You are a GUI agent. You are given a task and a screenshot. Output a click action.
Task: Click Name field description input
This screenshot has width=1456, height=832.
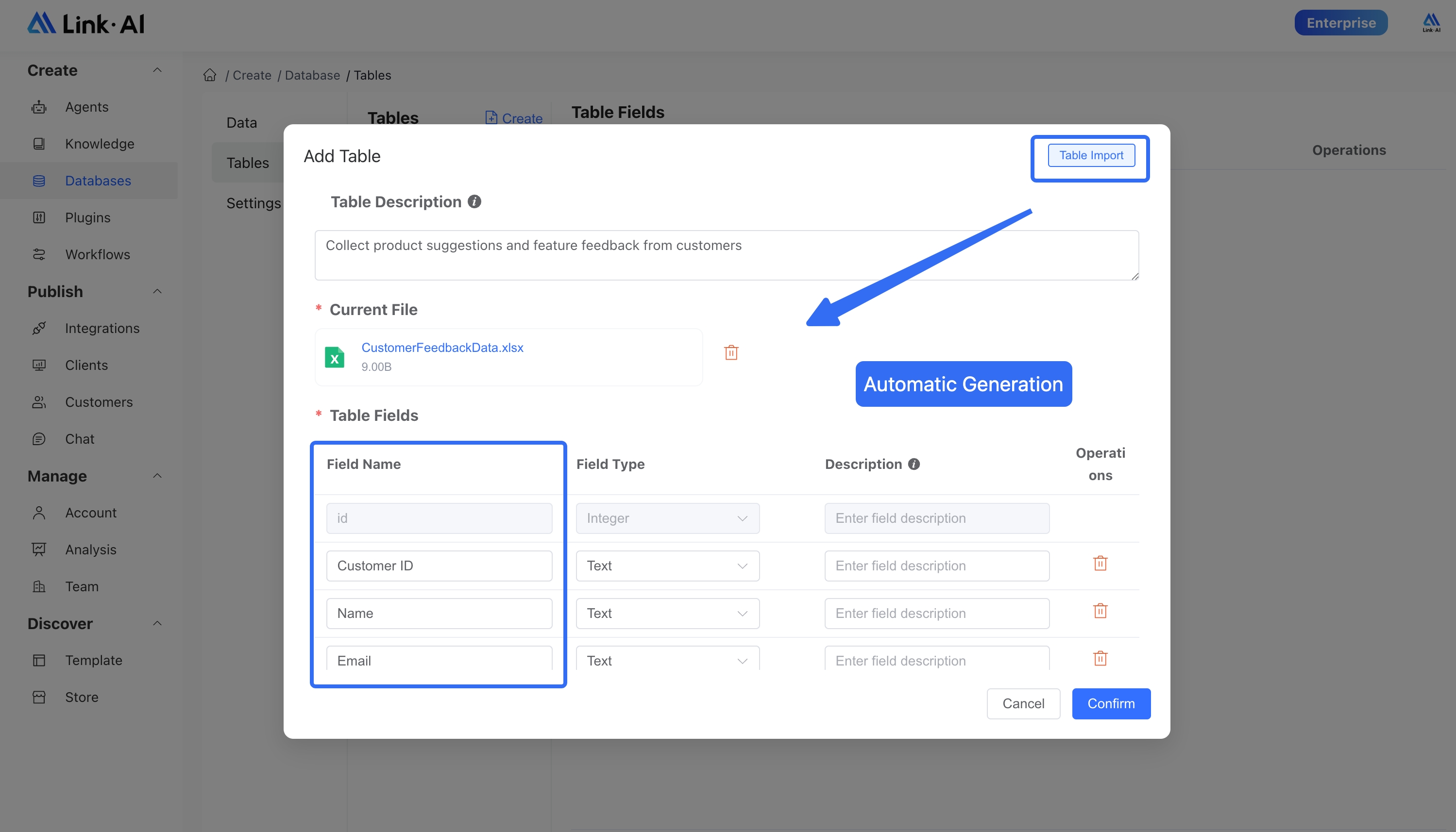(x=936, y=613)
